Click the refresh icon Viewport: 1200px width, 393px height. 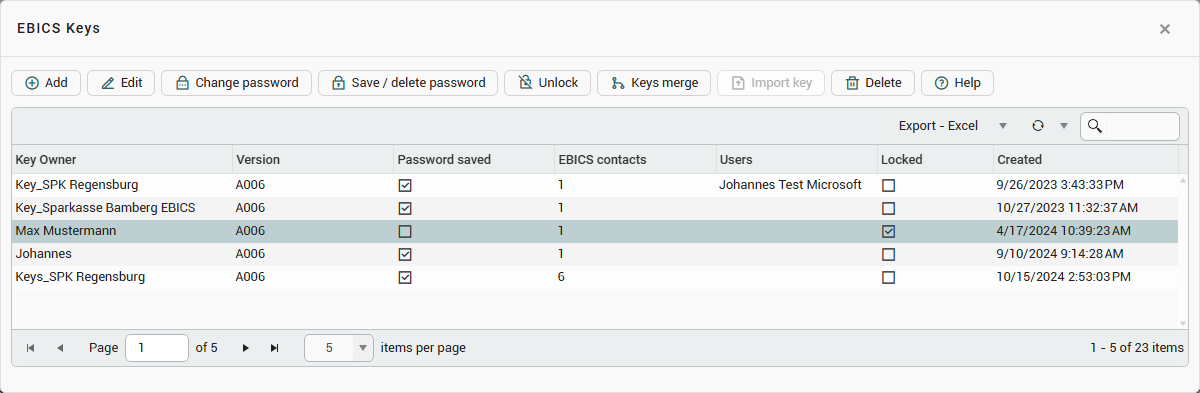[1038, 126]
